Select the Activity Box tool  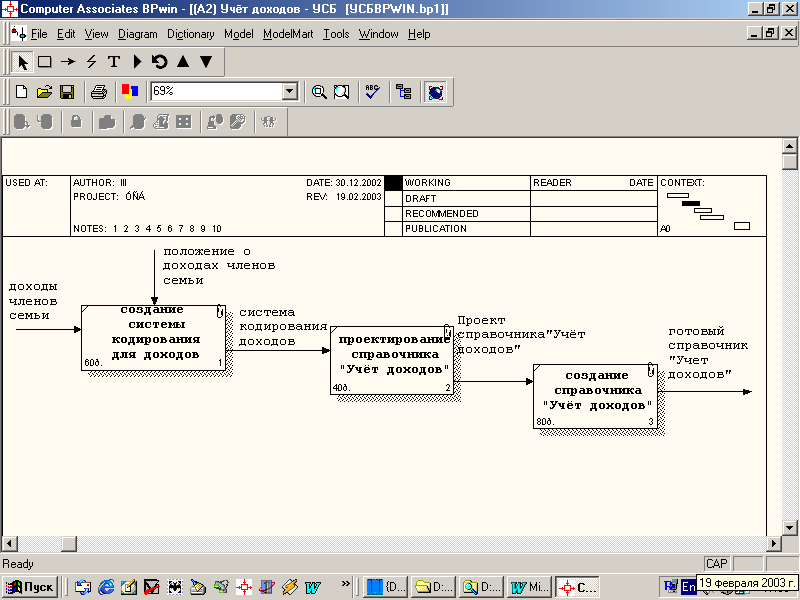pyautogui.click(x=45, y=62)
